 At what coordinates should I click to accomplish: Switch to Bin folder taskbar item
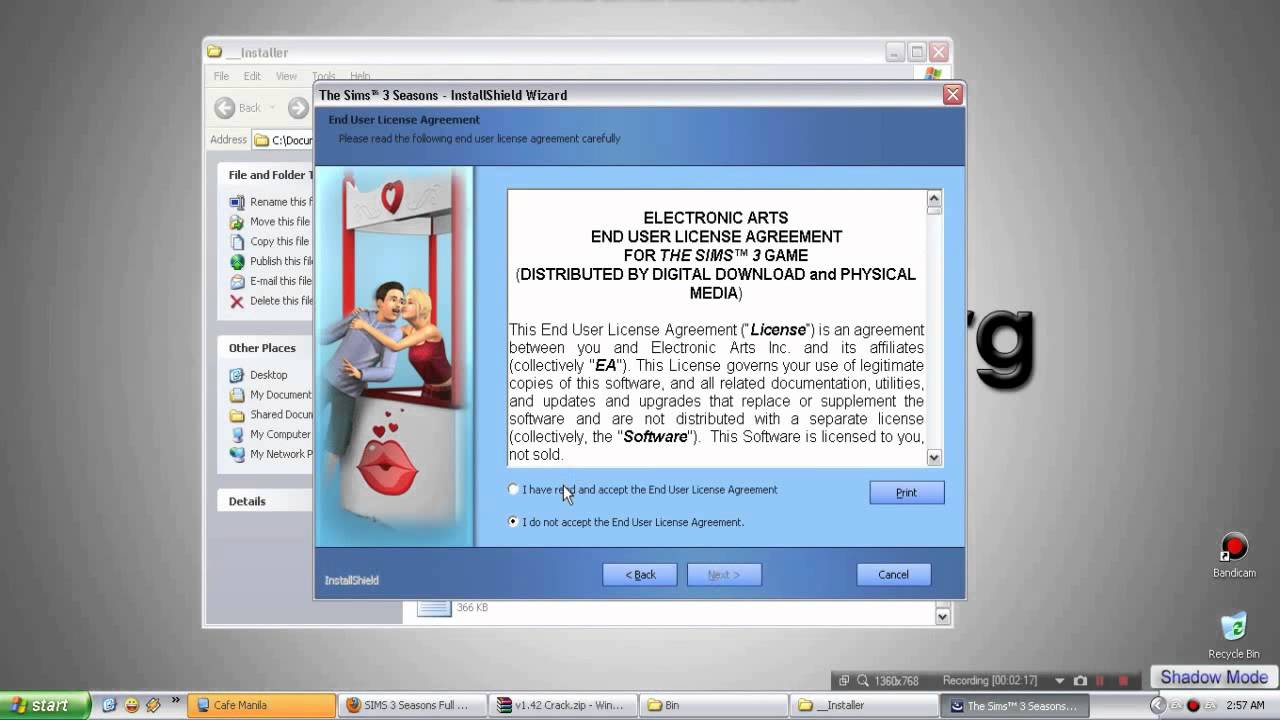[x=713, y=705]
